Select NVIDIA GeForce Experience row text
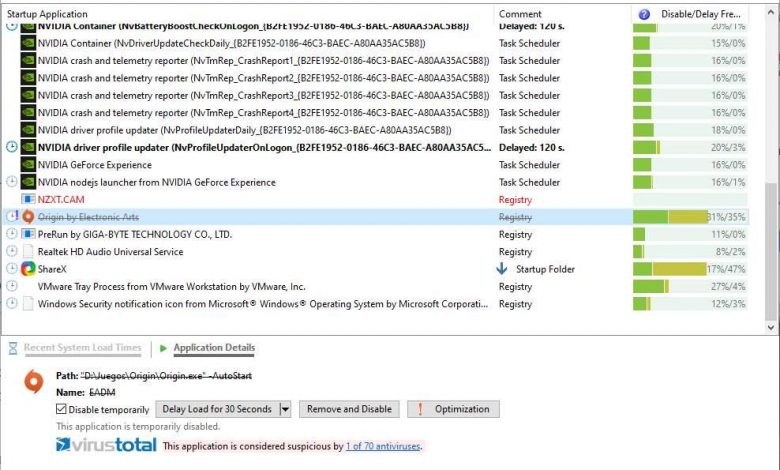This screenshot has height=470, width=780. tap(95, 165)
